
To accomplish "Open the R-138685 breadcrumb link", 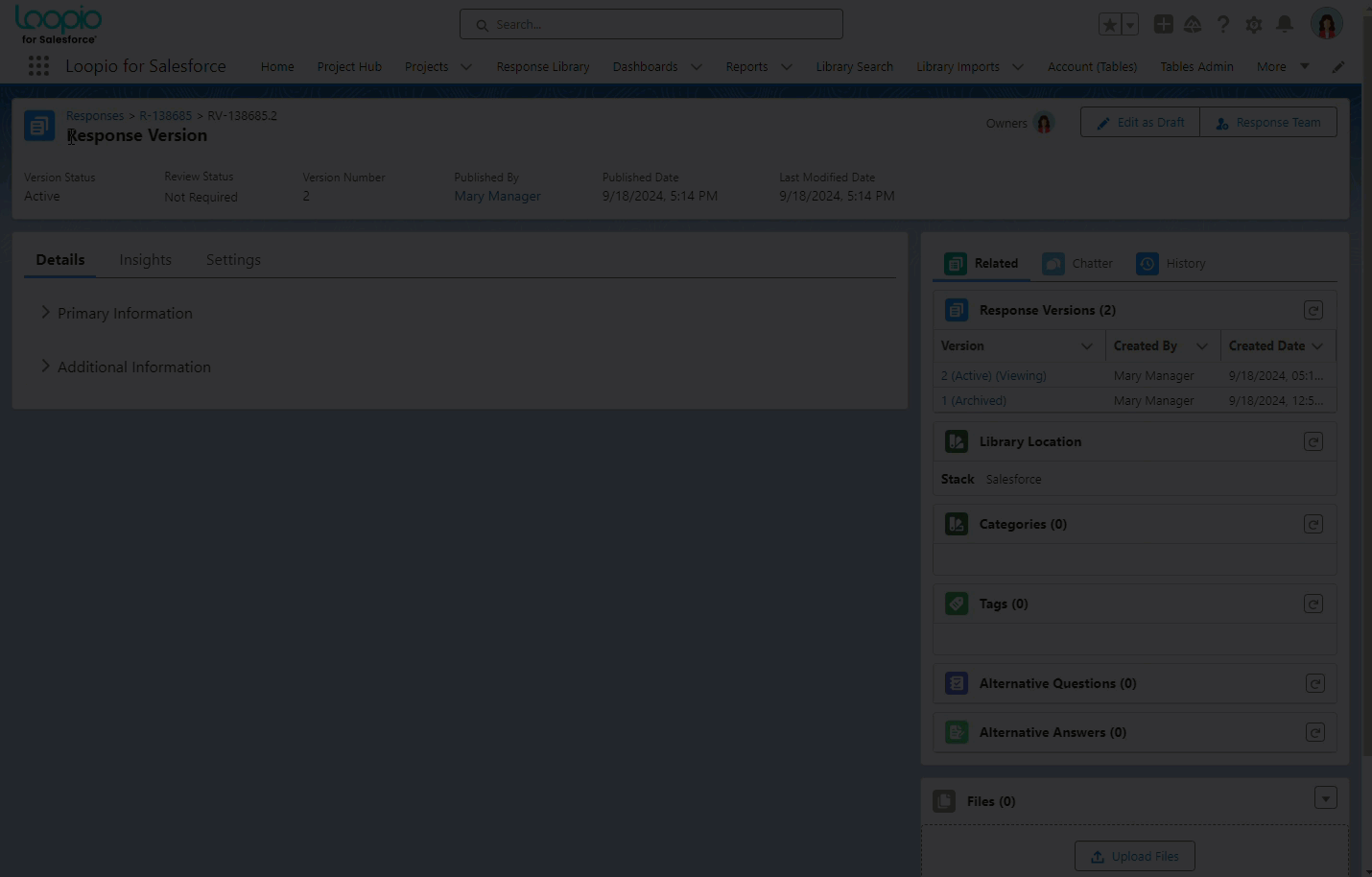I will 165,116.
